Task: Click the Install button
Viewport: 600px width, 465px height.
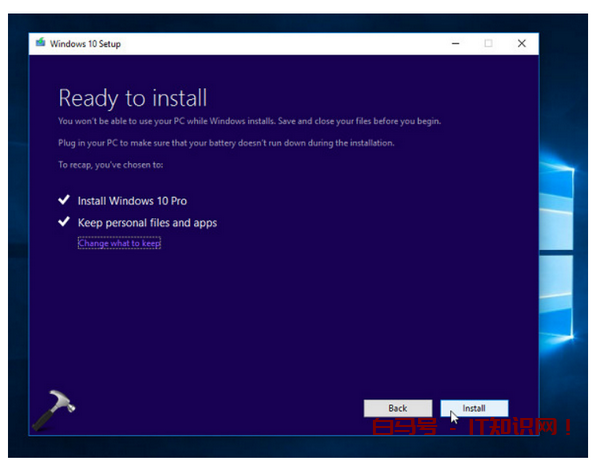Action: coord(474,408)
